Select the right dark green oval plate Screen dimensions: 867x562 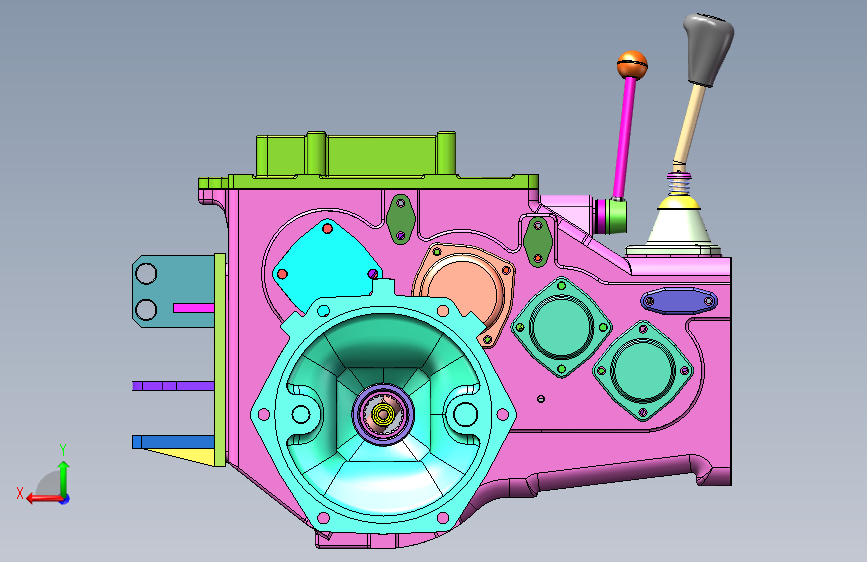[537, 241]
